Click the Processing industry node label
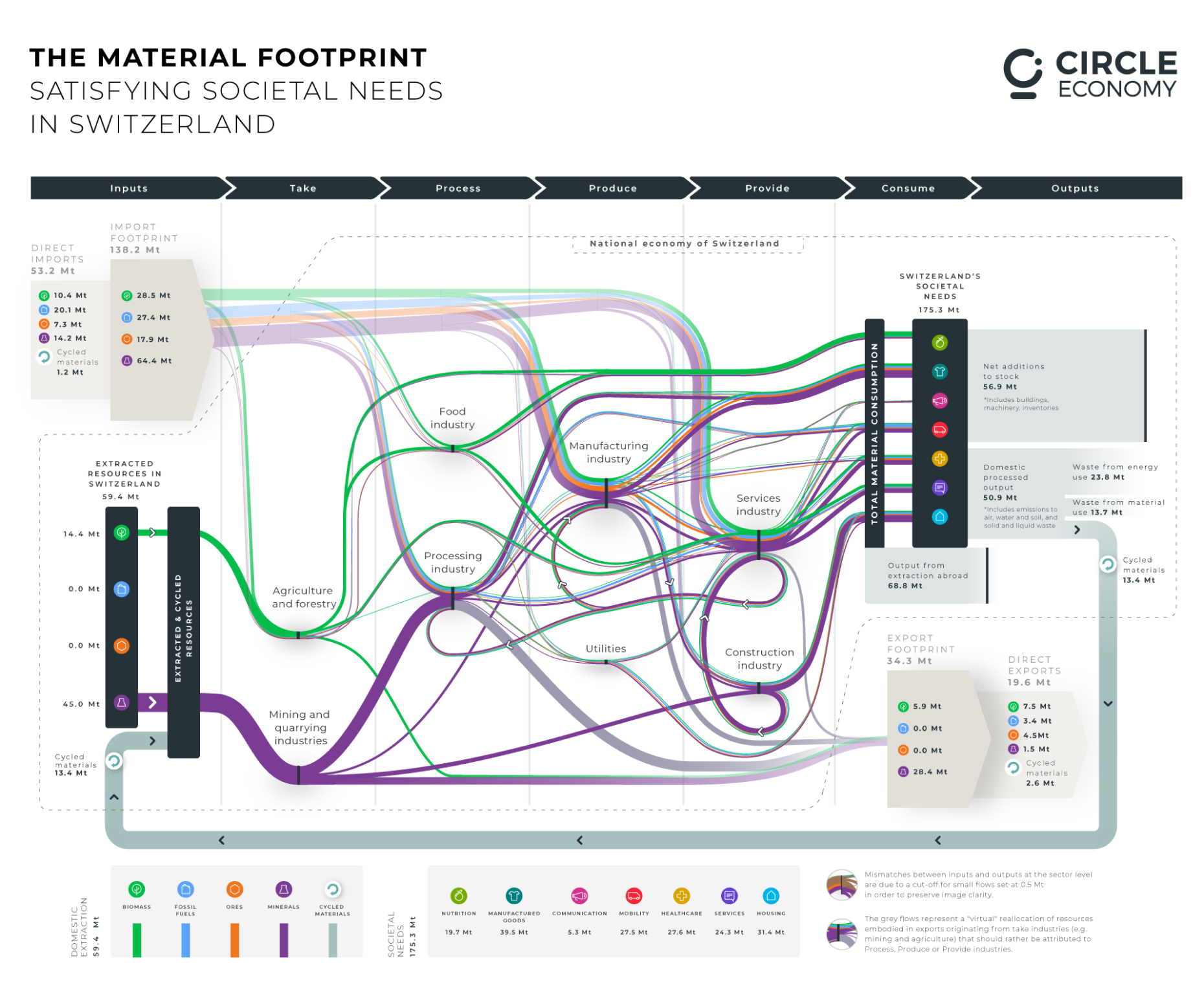This screenshot has width=1204, height=991. [x=453, y=562]
